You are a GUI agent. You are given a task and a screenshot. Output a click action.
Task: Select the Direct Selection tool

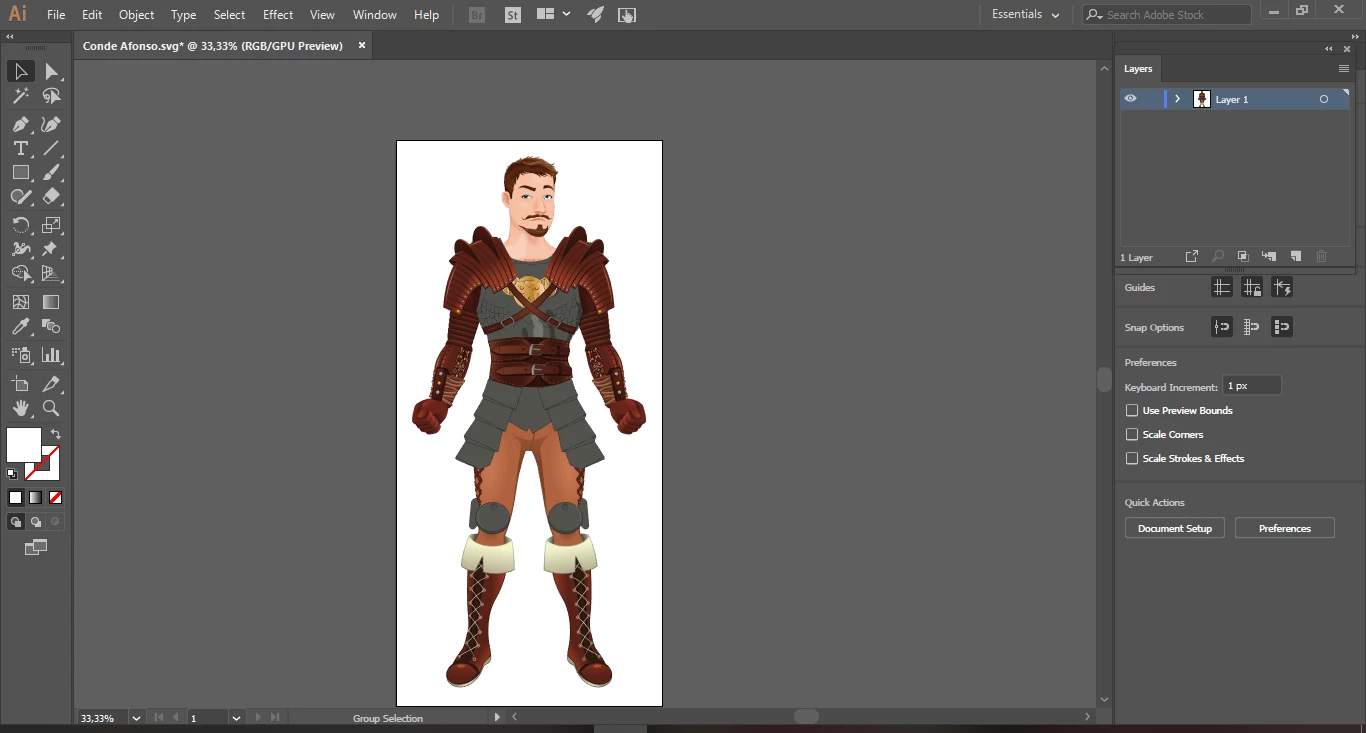click(51, 71)
